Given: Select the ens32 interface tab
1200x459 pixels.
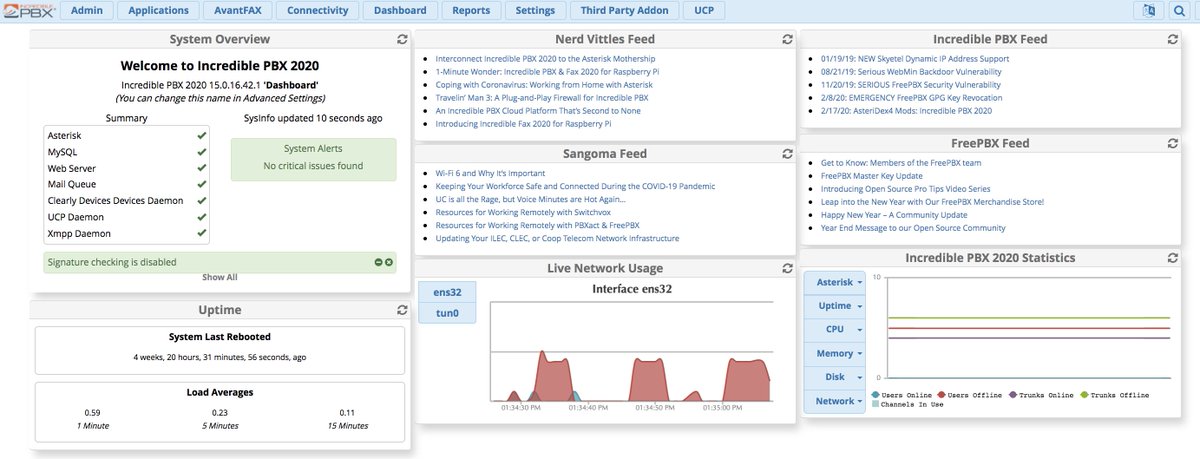Looking at the screenshot, I should coord(448,292).
